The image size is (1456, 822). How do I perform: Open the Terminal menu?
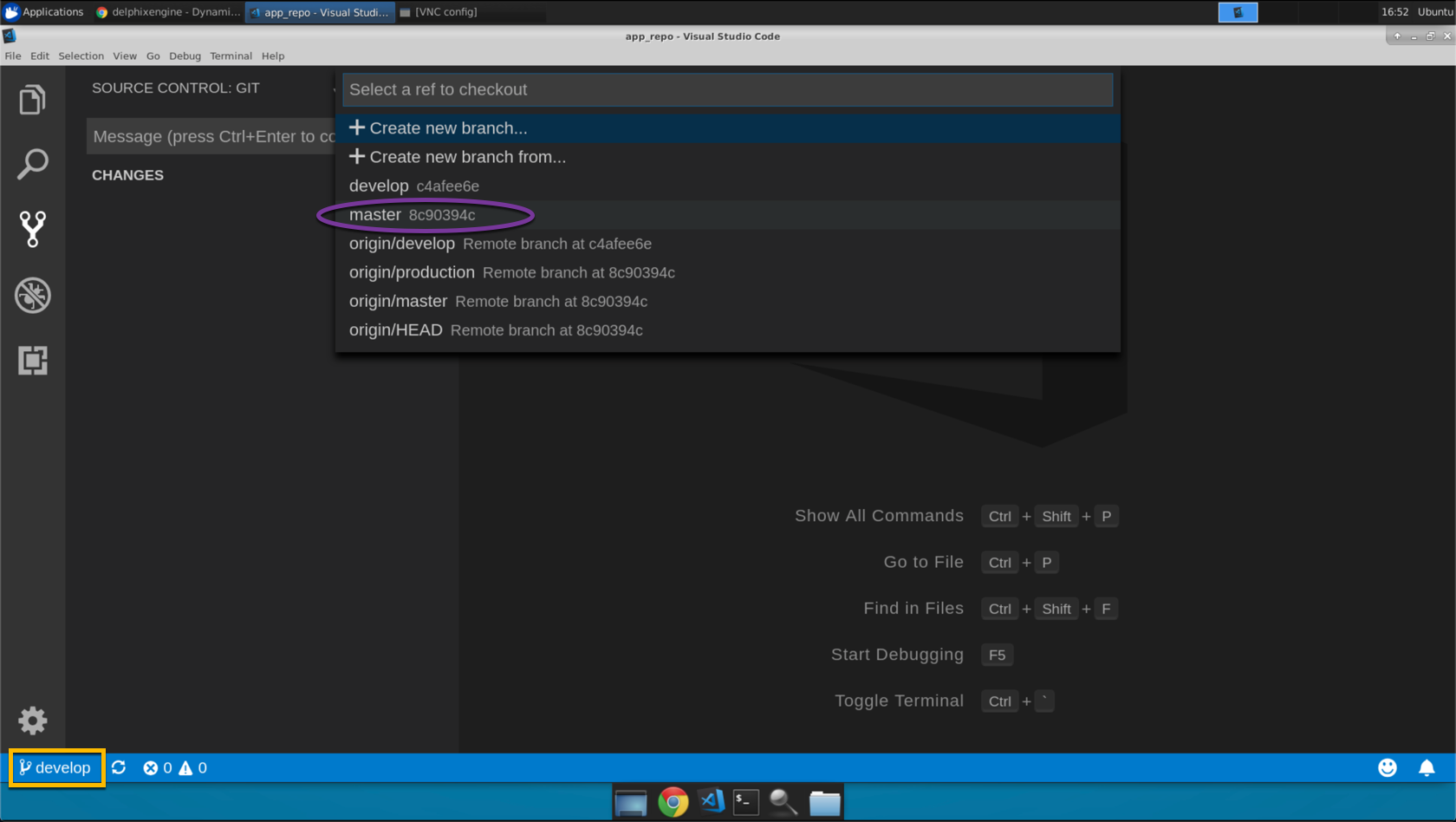(231, 55)
